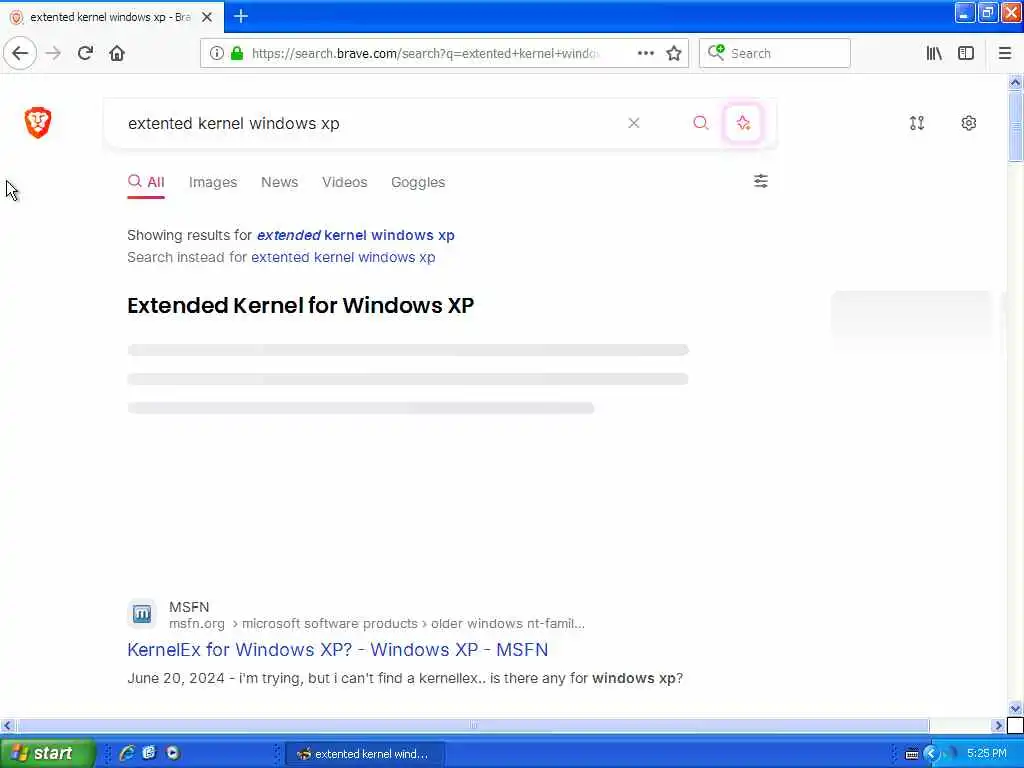Open KernelEx for Windows XP MSFN result

tap(338, 650)
